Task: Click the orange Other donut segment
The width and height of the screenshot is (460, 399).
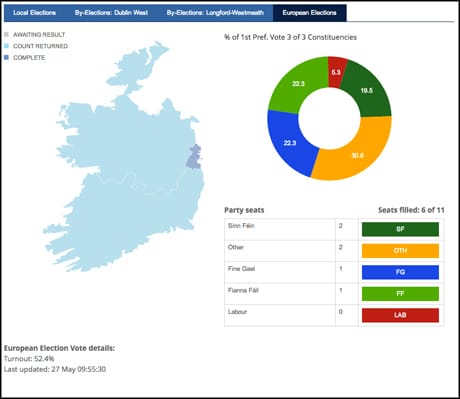Action: click(357, 155)
